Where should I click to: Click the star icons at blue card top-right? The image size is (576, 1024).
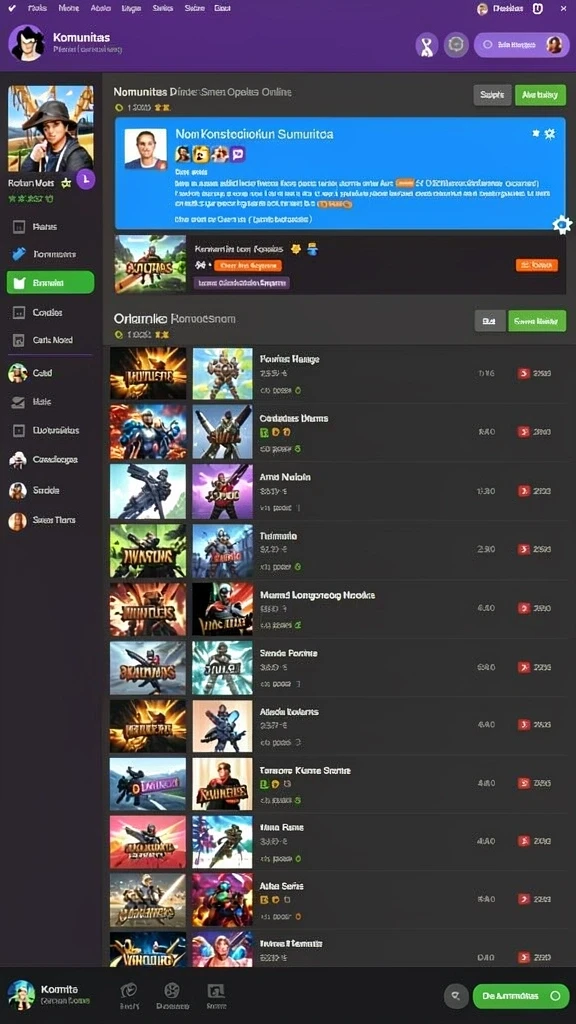543,133
